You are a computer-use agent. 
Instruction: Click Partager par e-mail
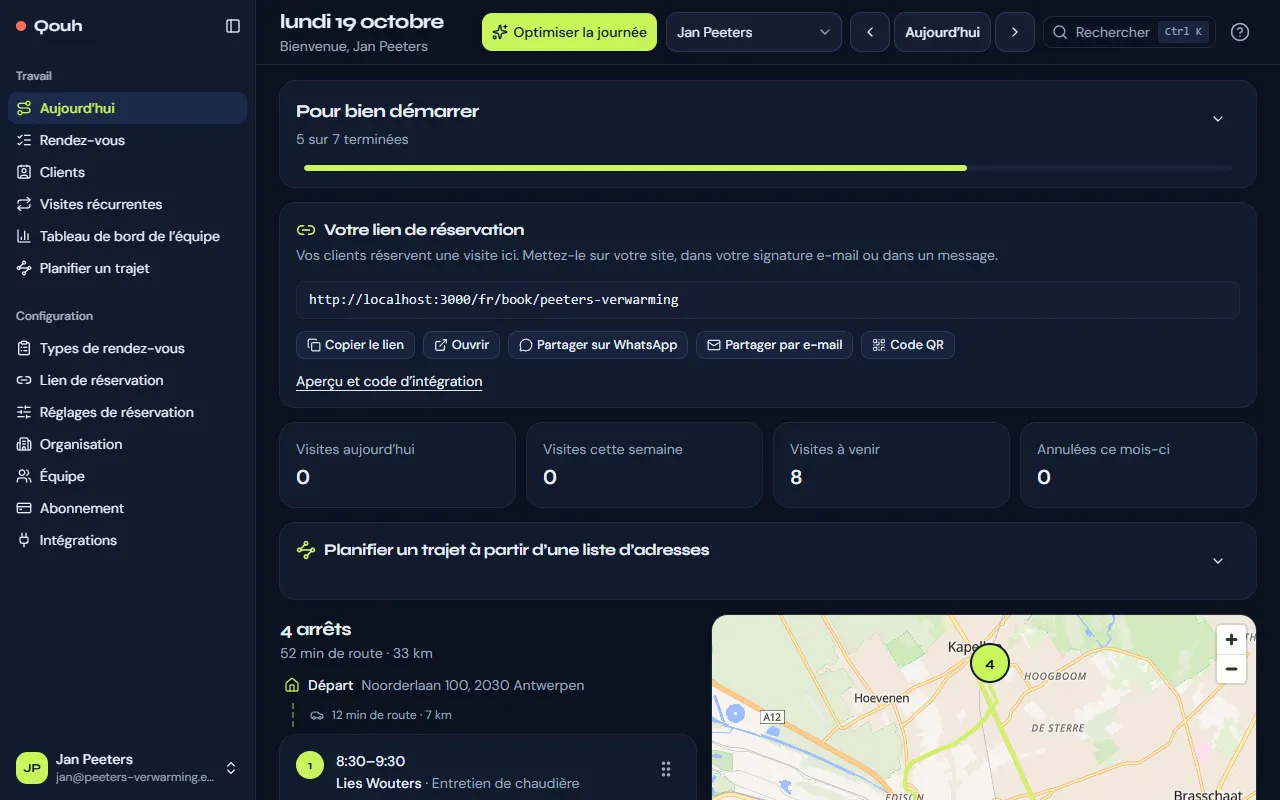(775, 345)
